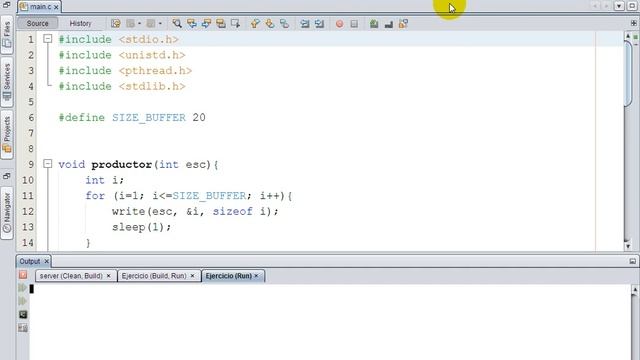Open the Back history dropdown arrow

(139, 24)
